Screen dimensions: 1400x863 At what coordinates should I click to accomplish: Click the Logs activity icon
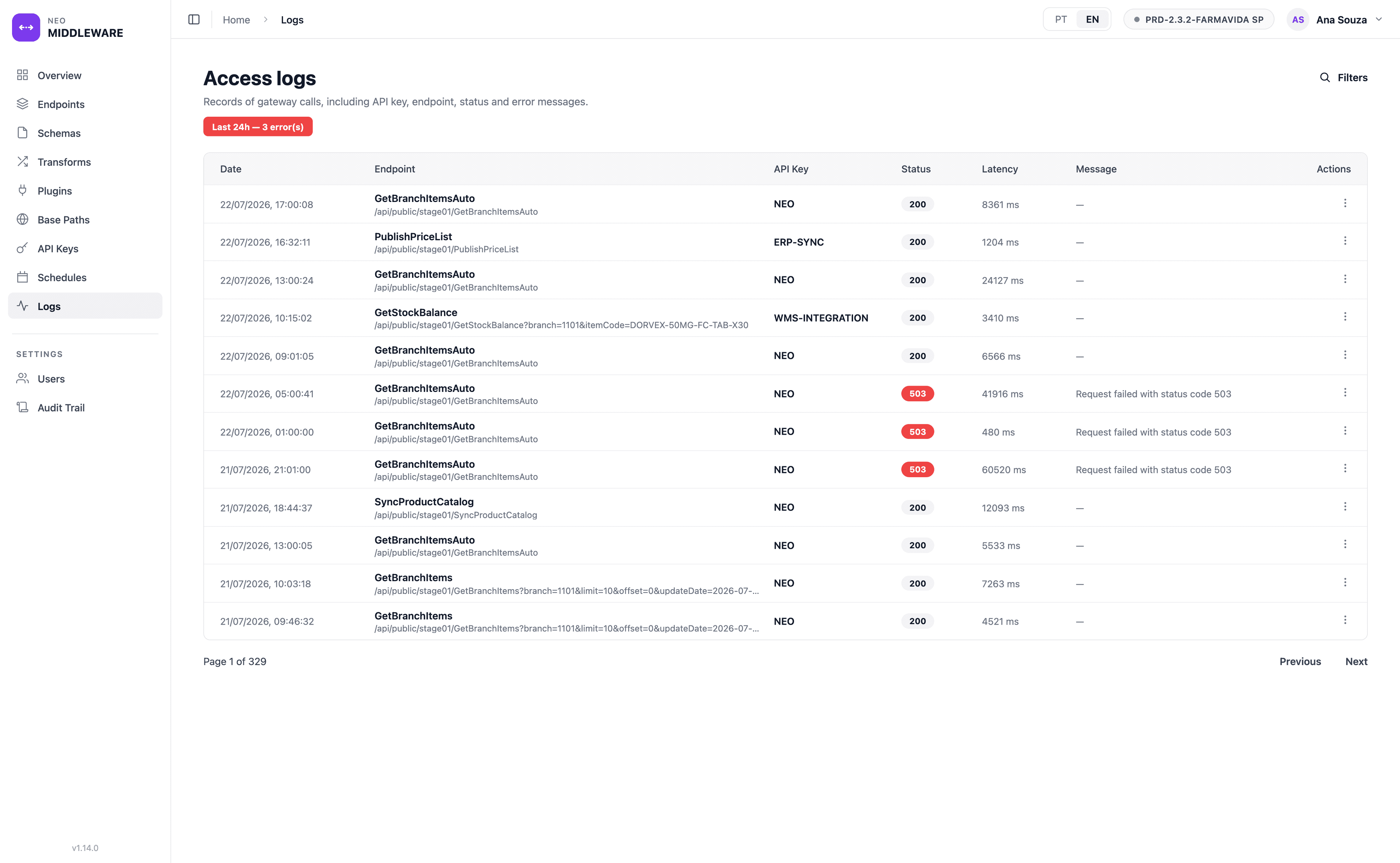click(x=22, y=306)
